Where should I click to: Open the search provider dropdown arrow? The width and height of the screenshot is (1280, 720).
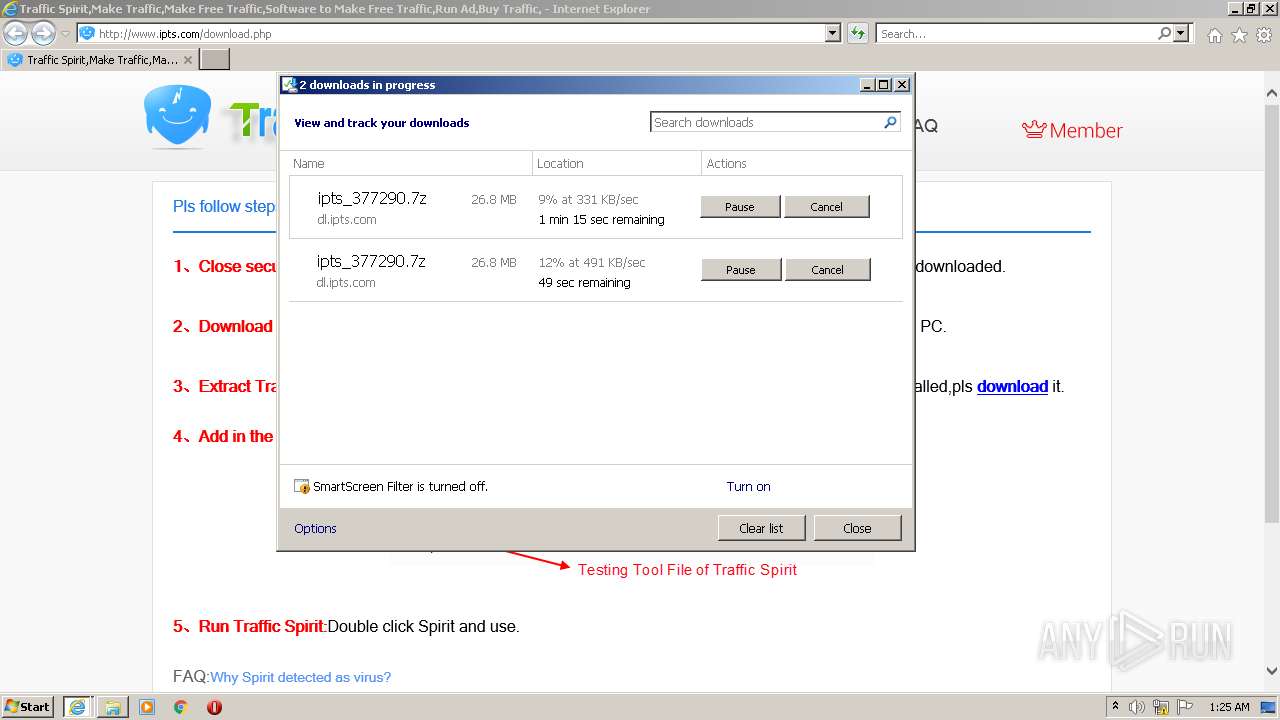(1182, 33)
